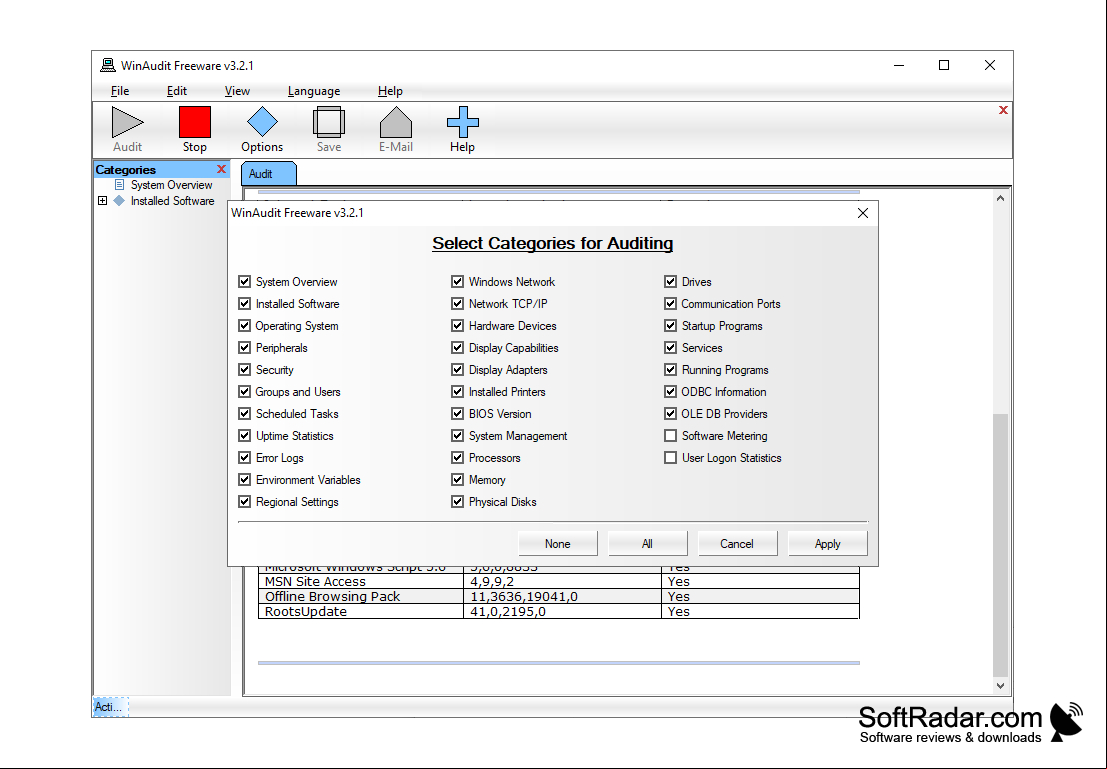Uncheck the ODBC Information checkbox
The height and width of the screenshot is (769, 1107).
[671, 391]
